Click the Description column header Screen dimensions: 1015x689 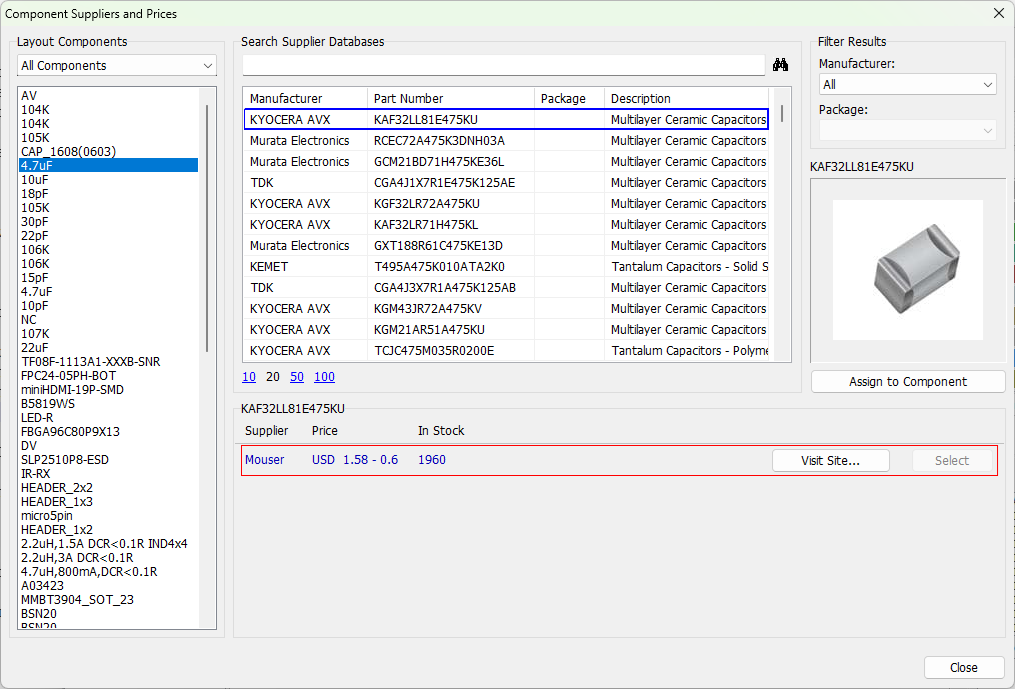[686, 98]
